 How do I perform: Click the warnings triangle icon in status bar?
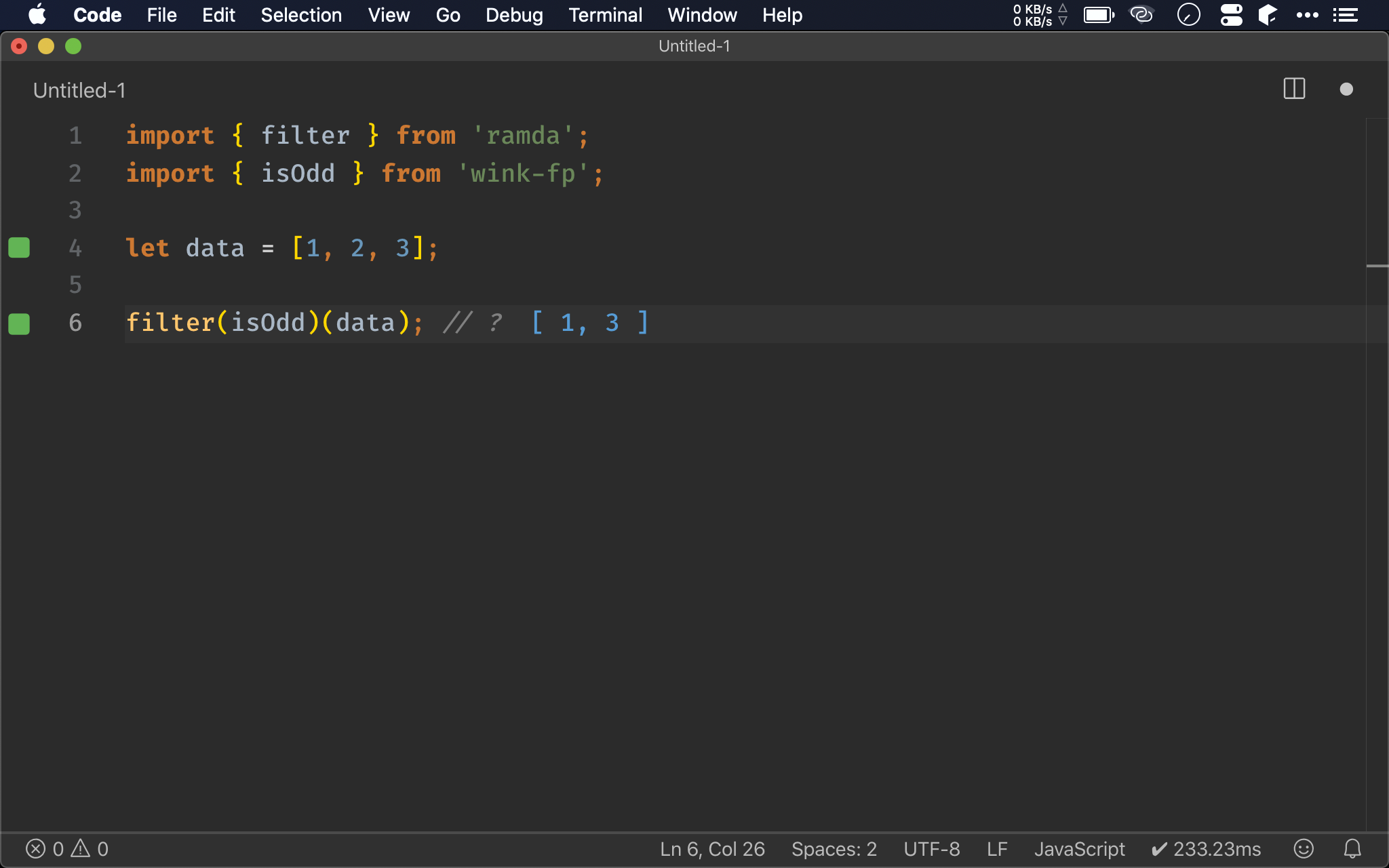(81, 848)
